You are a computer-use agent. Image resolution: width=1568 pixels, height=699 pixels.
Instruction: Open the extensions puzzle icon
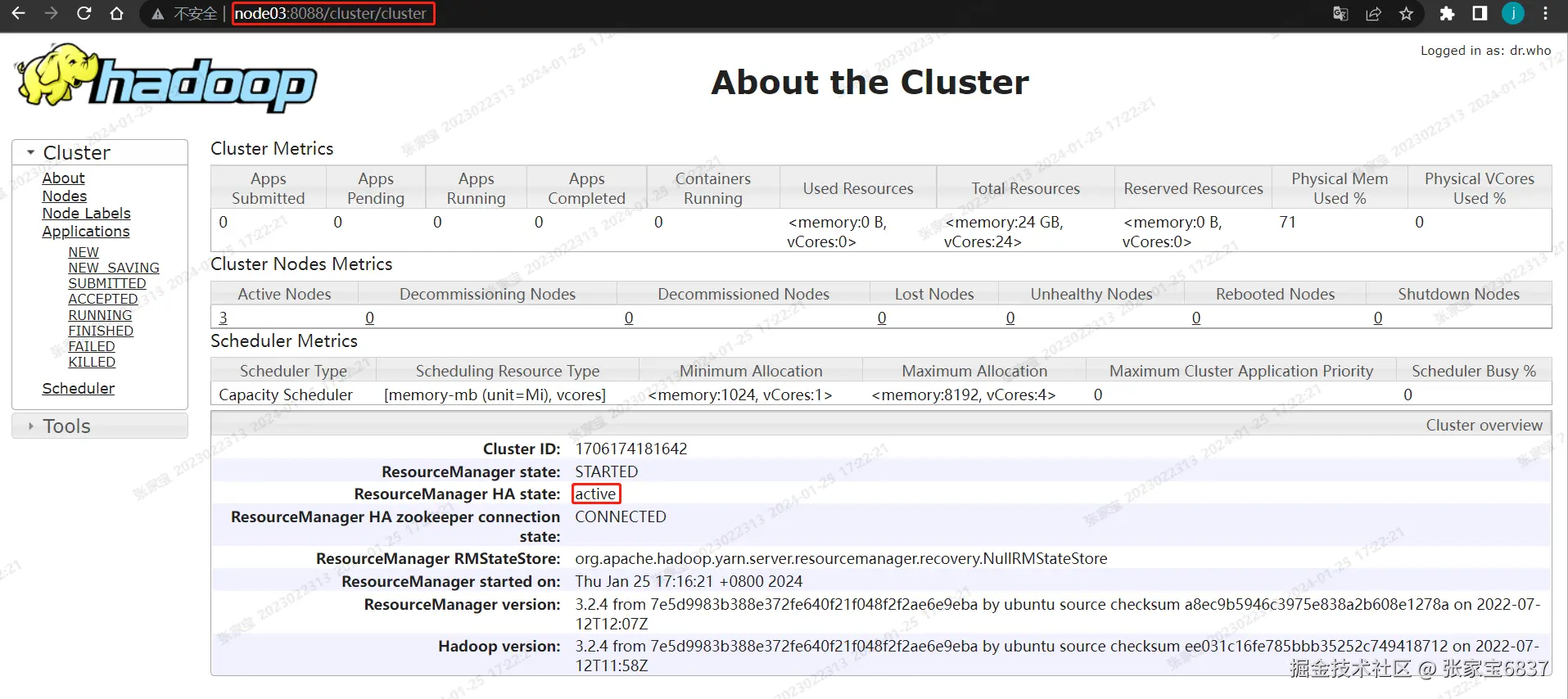1447,13
